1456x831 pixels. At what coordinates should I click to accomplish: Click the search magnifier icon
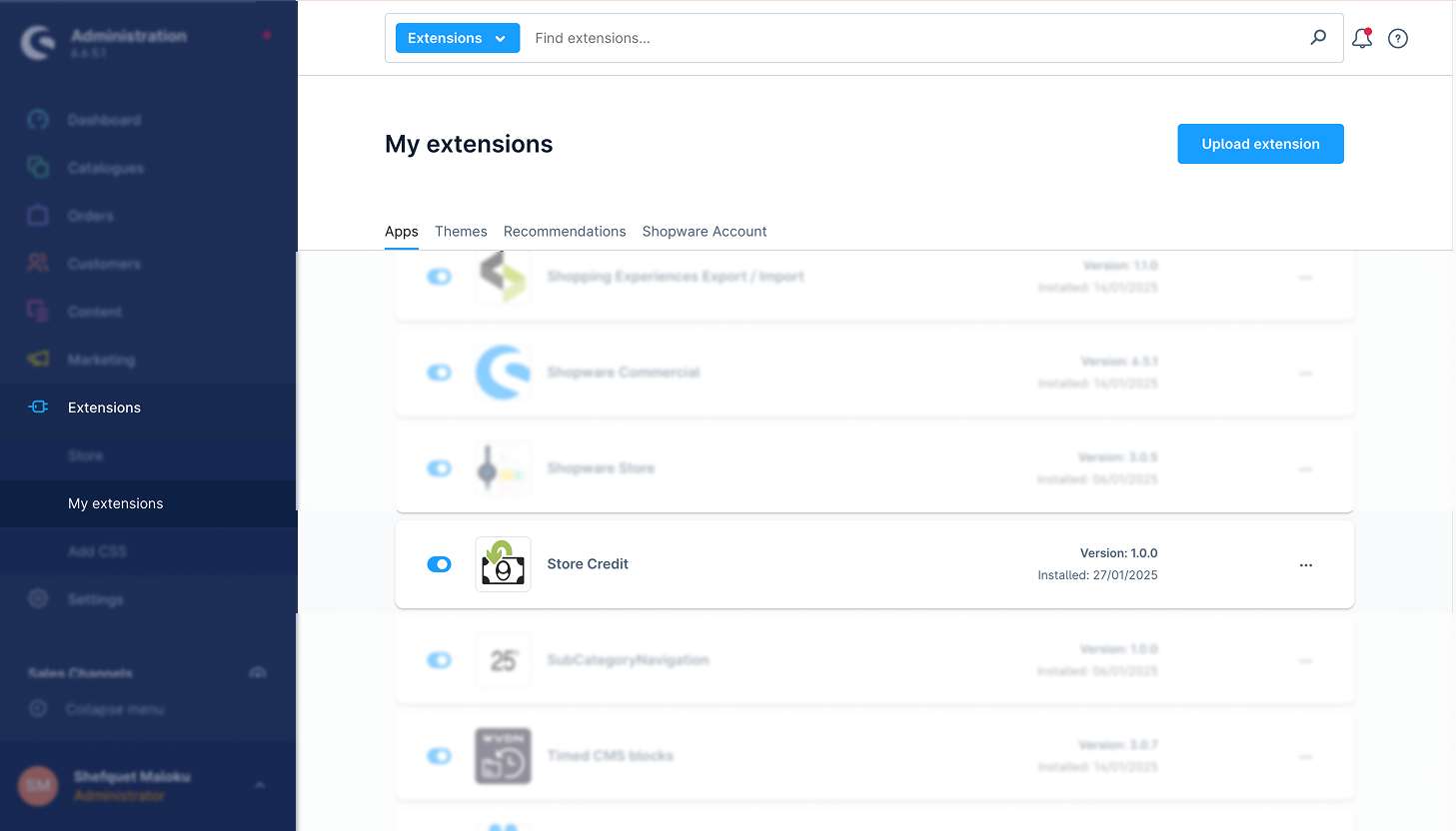click(1318, 38)
